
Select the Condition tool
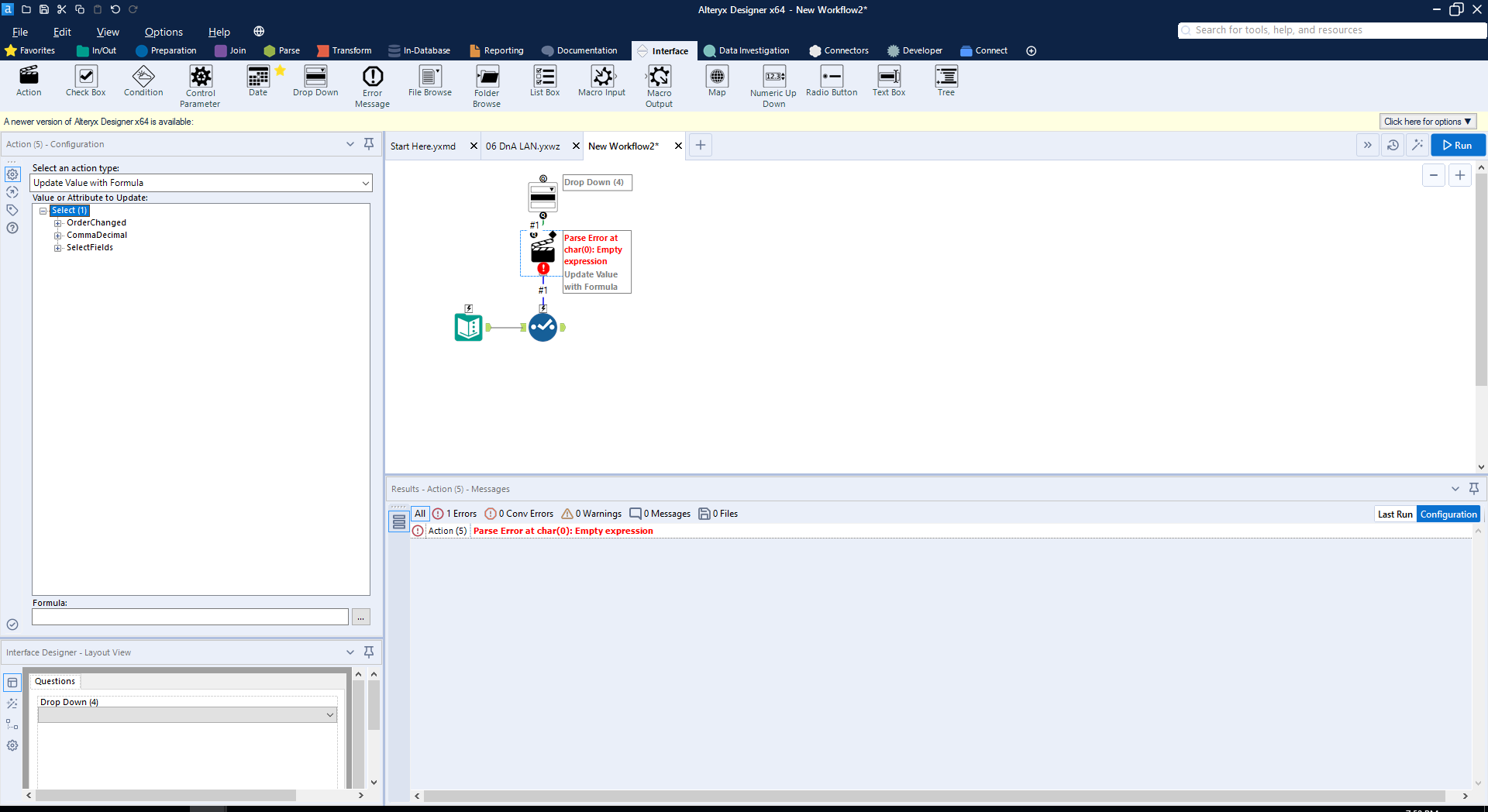143,82
